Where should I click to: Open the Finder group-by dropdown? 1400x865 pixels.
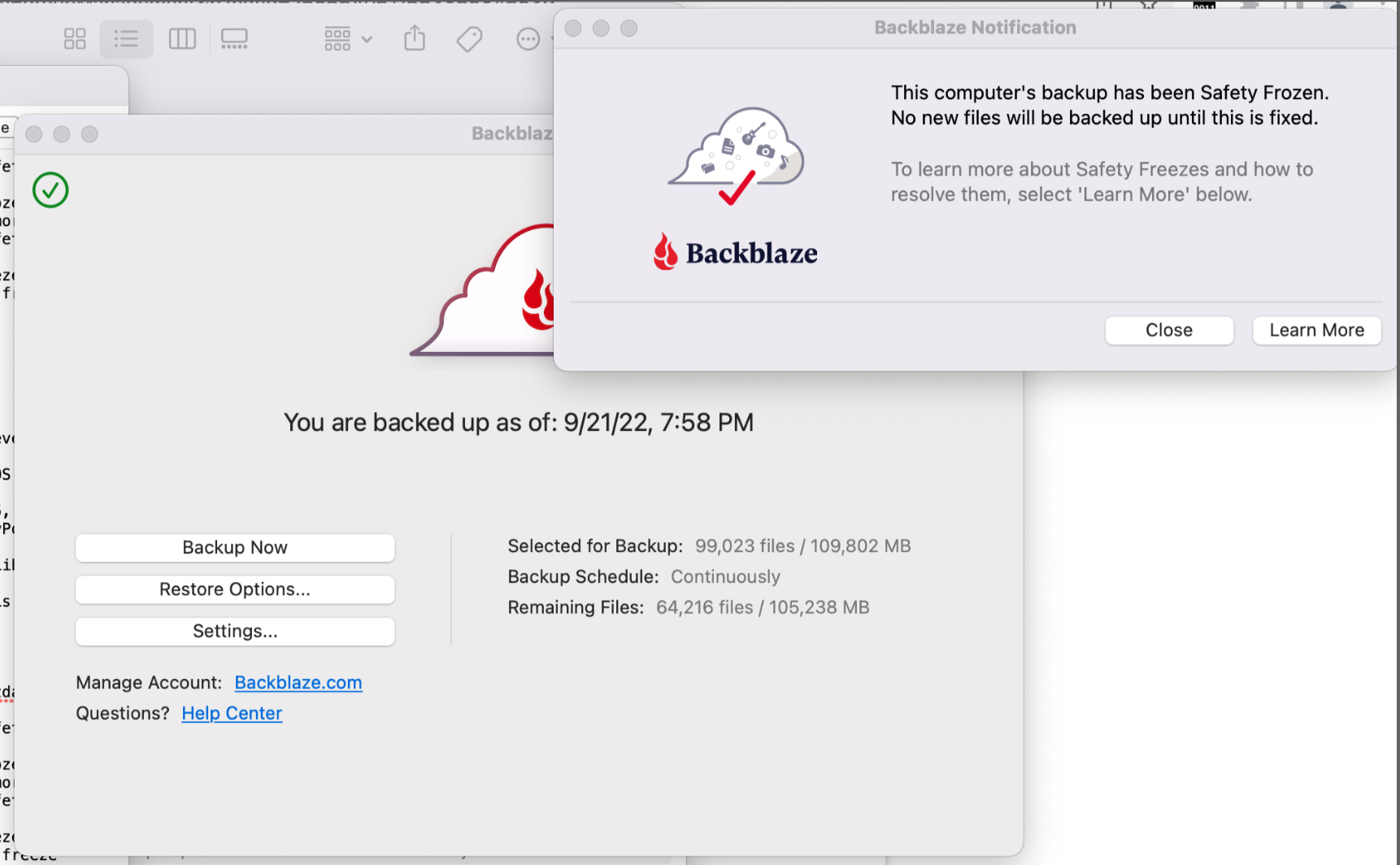point(348,39)
